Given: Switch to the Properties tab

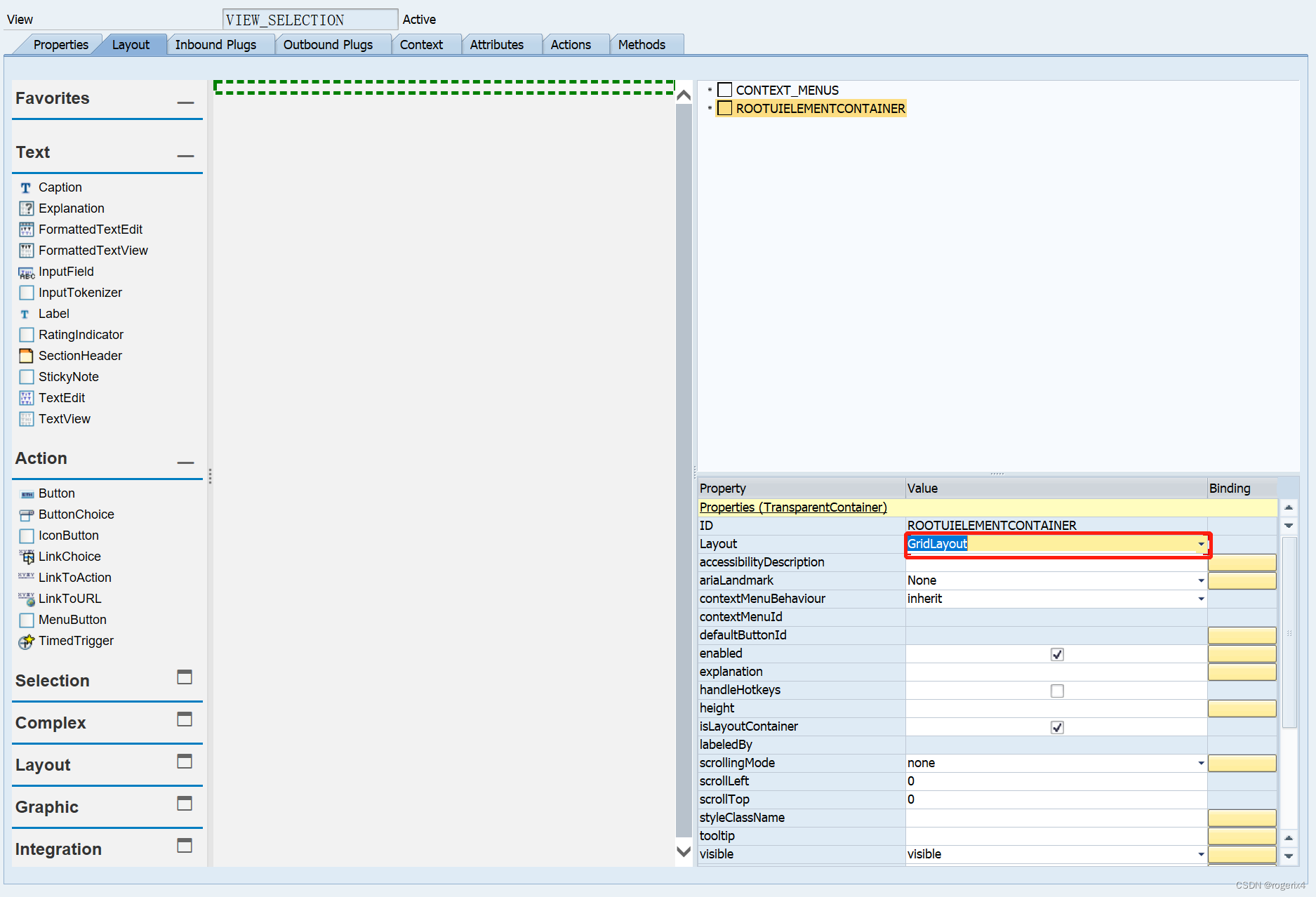Looking at the screenshot, I should pyautogui.click(x=60, y=44).
